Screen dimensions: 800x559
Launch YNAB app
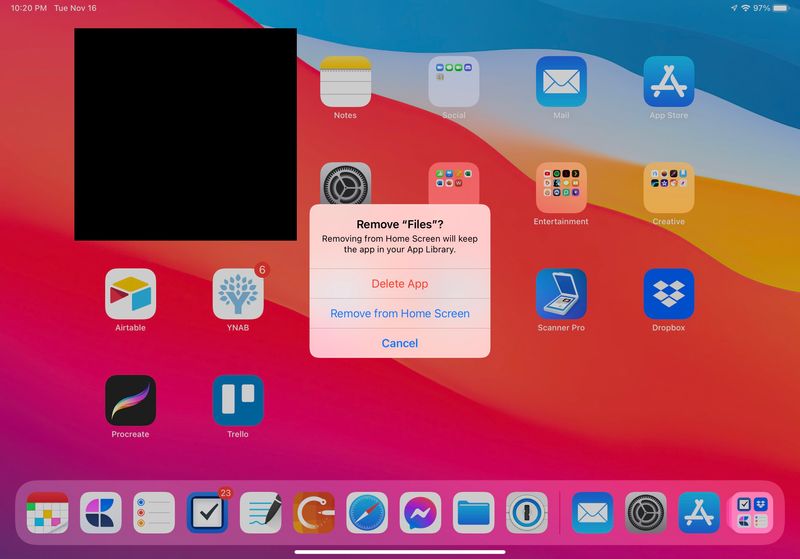click(238, 294)
